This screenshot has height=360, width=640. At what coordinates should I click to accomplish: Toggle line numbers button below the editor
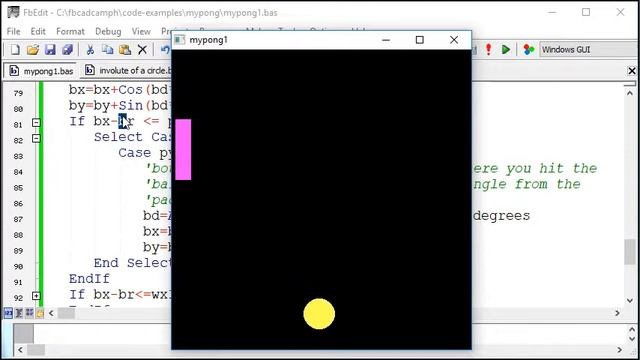point(8,313)
